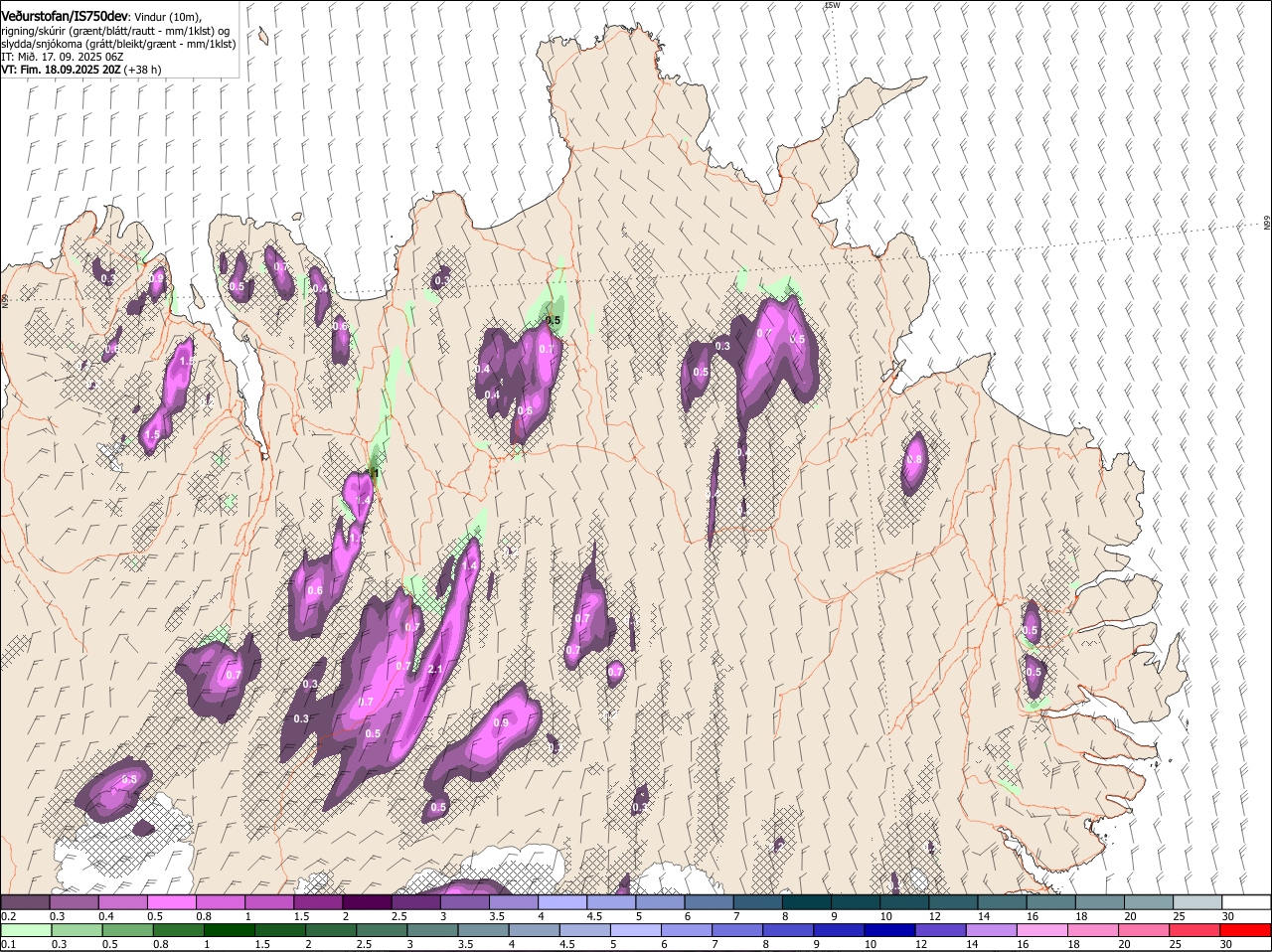The image size is (1272, 952).
Task: Select the bright pink 0.5 swatch on upper scale
Action: click(171, 901)
